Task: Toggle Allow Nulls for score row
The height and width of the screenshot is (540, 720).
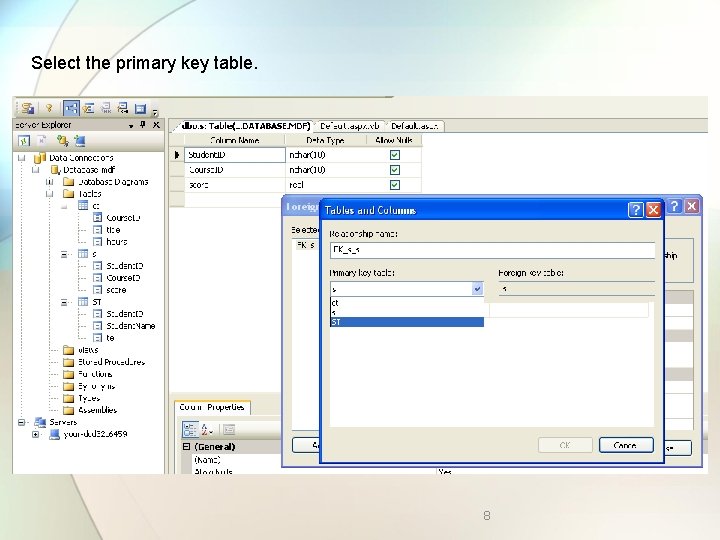Action: (x=394, y=185)
